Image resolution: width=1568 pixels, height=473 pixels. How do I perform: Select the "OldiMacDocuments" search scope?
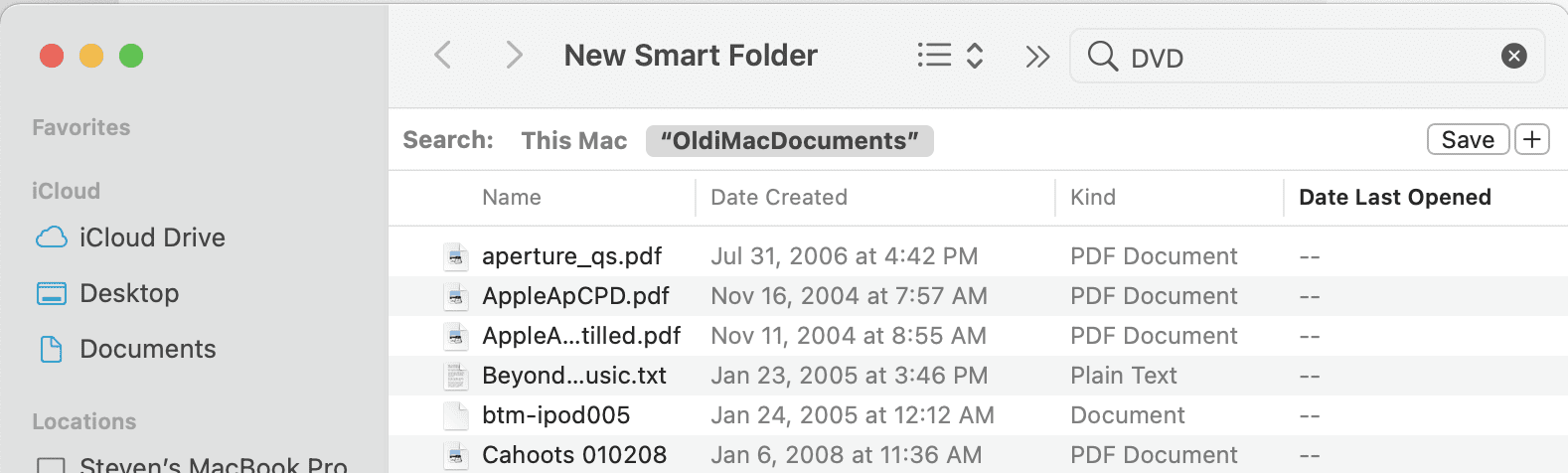[789, 141]
